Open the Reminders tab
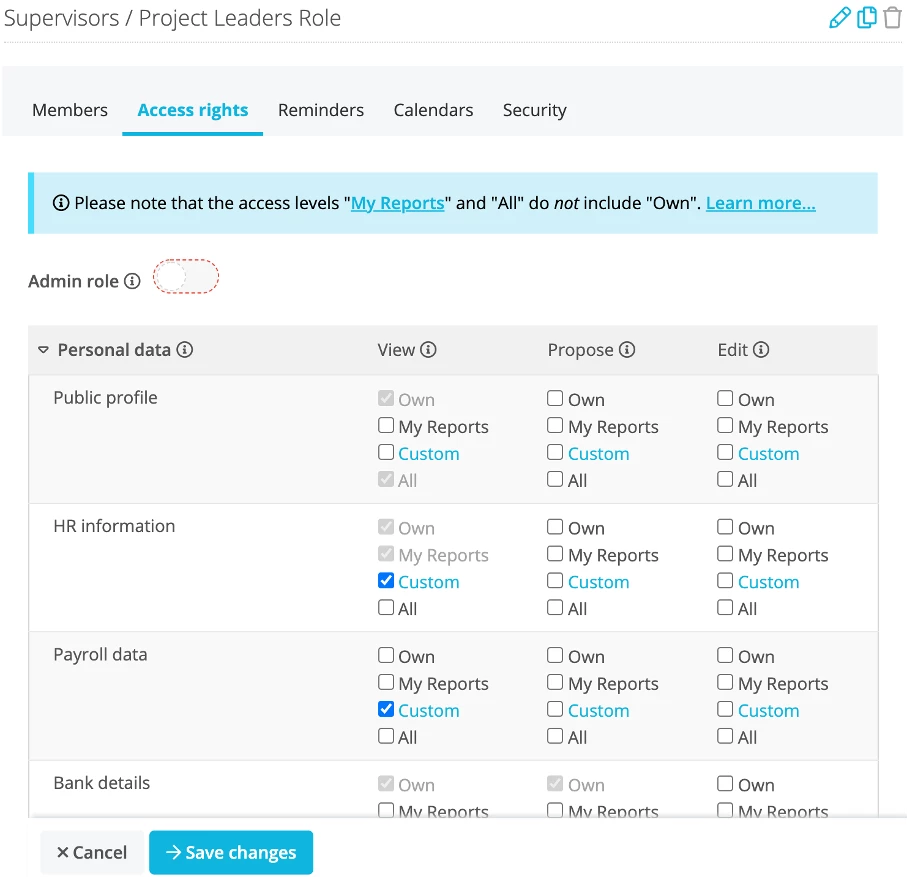This screenshot has width=908, height=878. click(x=321, y=110)
